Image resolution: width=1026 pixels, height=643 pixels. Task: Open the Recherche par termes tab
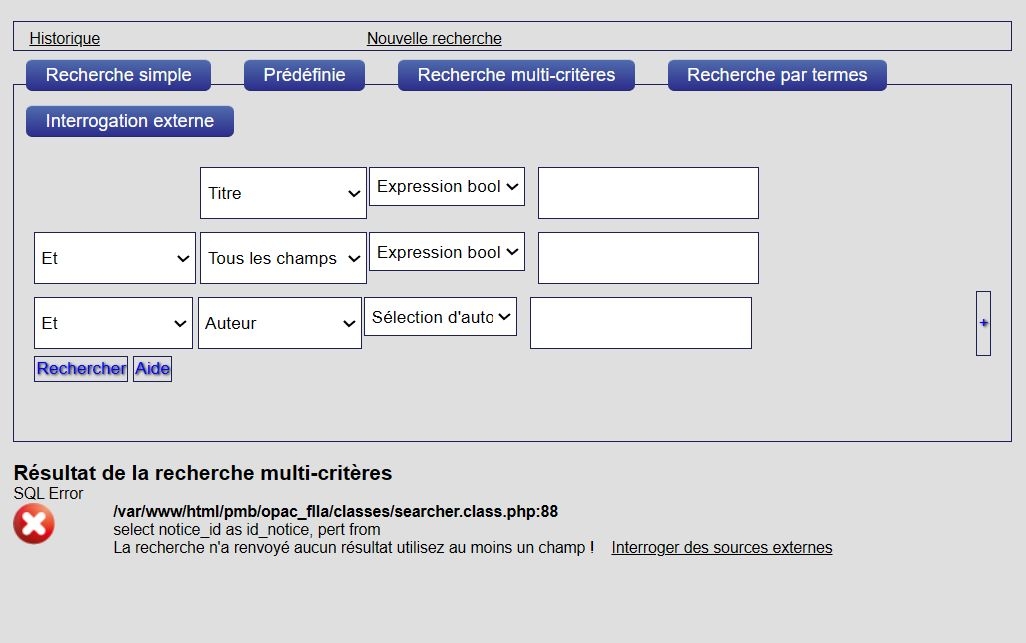pyautogui.click(x=776, y=75)
